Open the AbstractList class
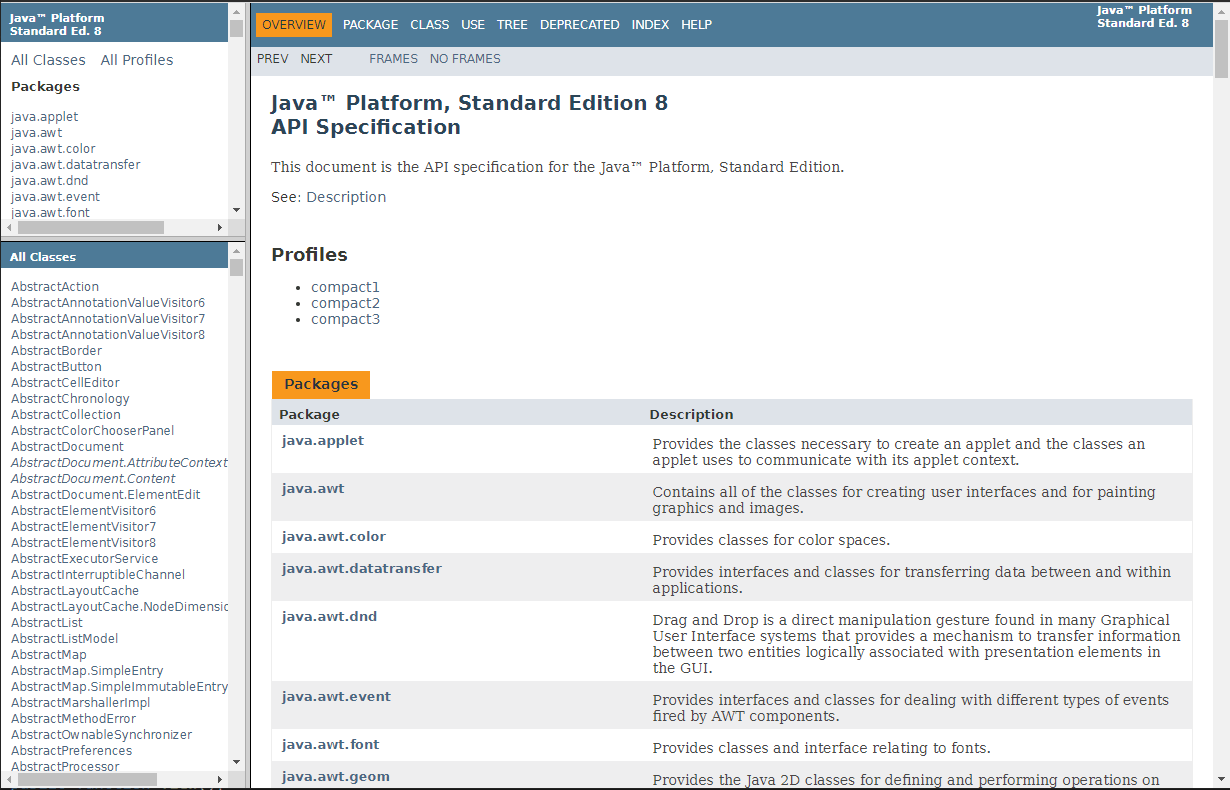1230x790 pixels. (47, 623)
